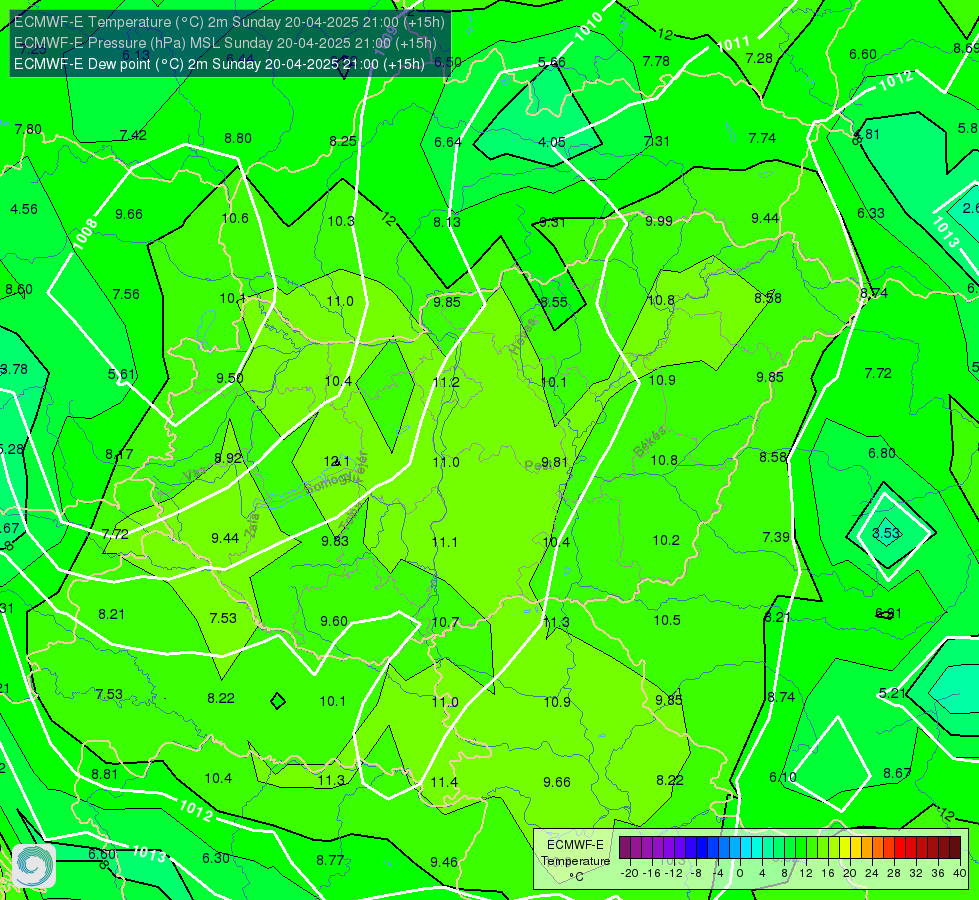Select the ECMWF-E Temperature 2m layer label

click(229, 22)
